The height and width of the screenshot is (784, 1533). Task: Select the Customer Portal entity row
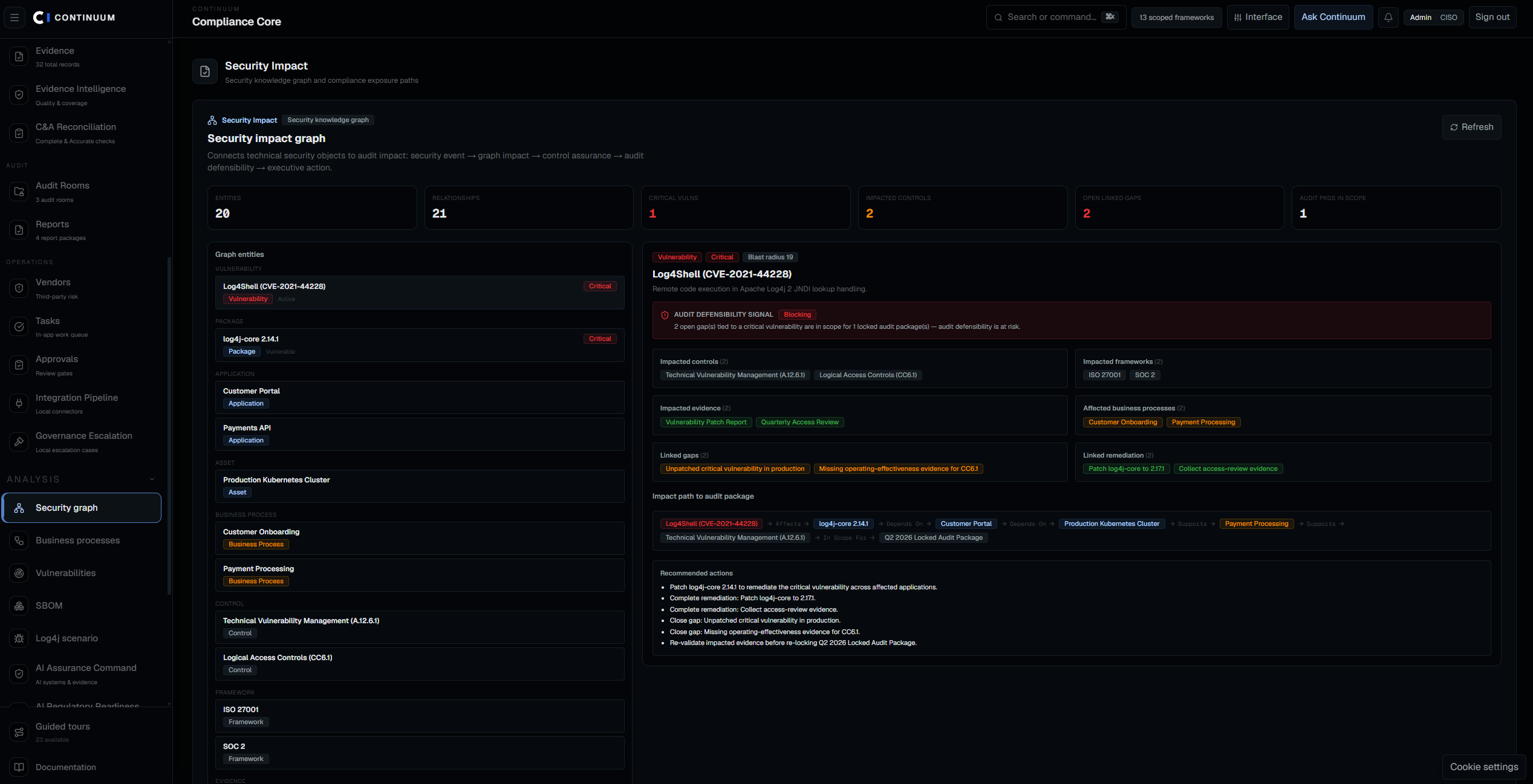(420, 397)
